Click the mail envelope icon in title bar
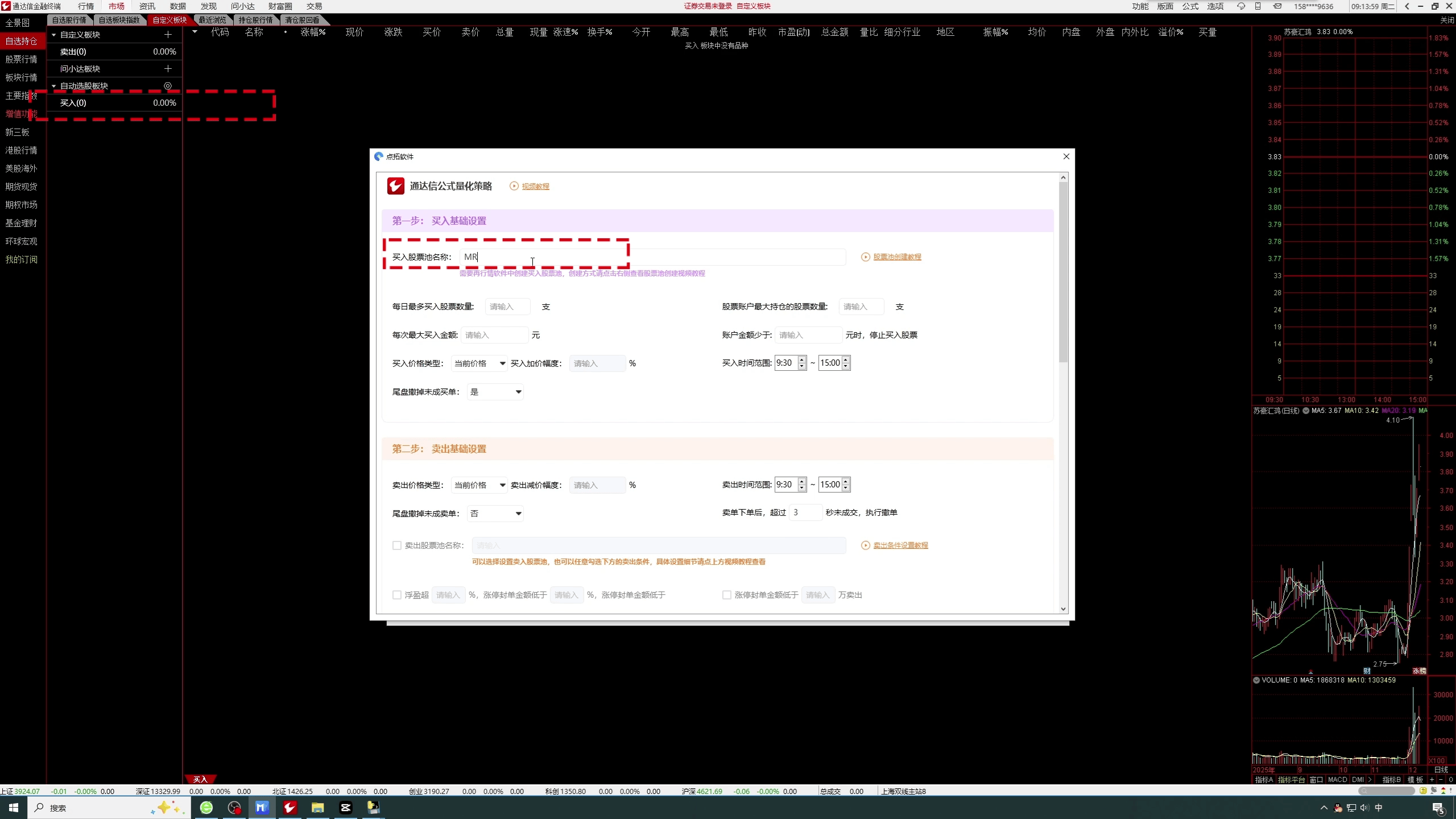This screenshot has width=1456, height=819. [1277, 6]
